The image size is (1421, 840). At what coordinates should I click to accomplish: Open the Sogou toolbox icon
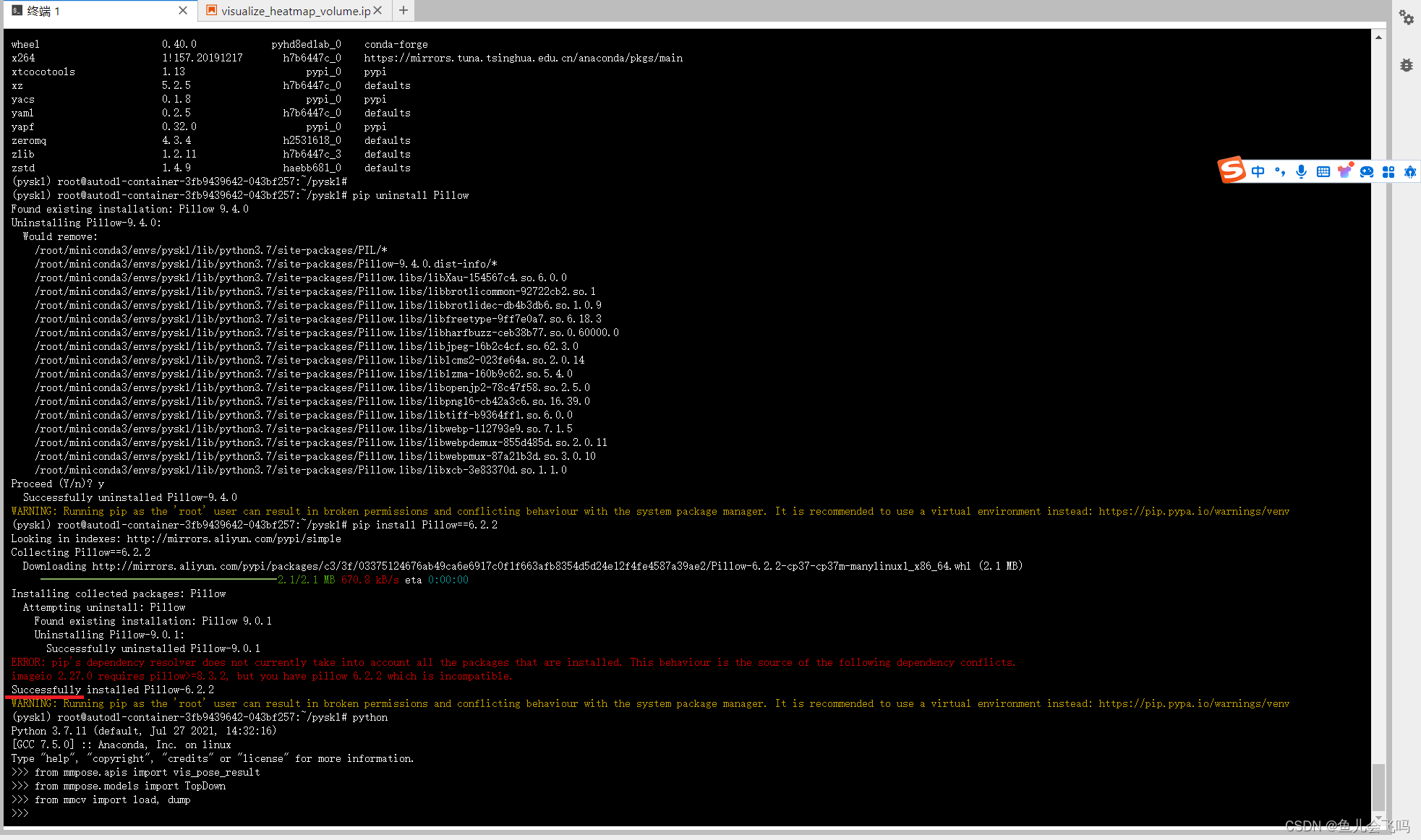(1388, 171)
